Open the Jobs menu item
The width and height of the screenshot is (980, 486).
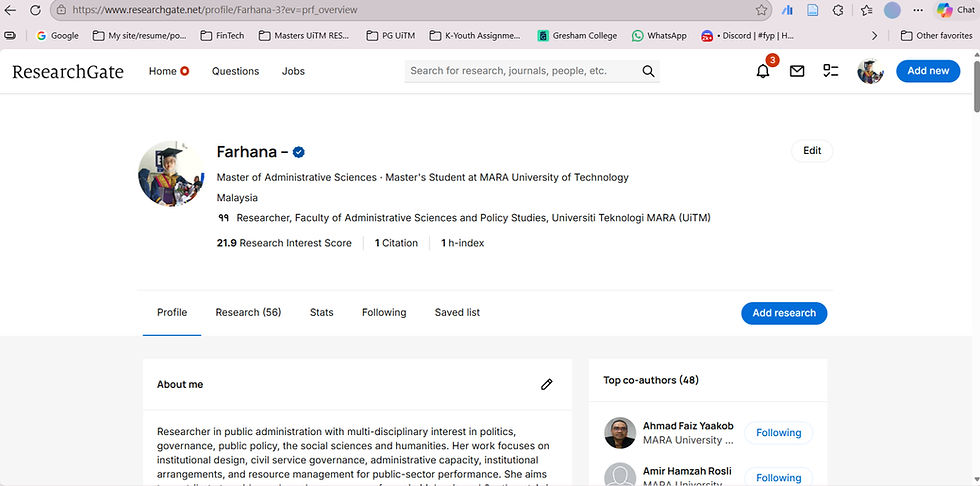[x=293, y=71]
